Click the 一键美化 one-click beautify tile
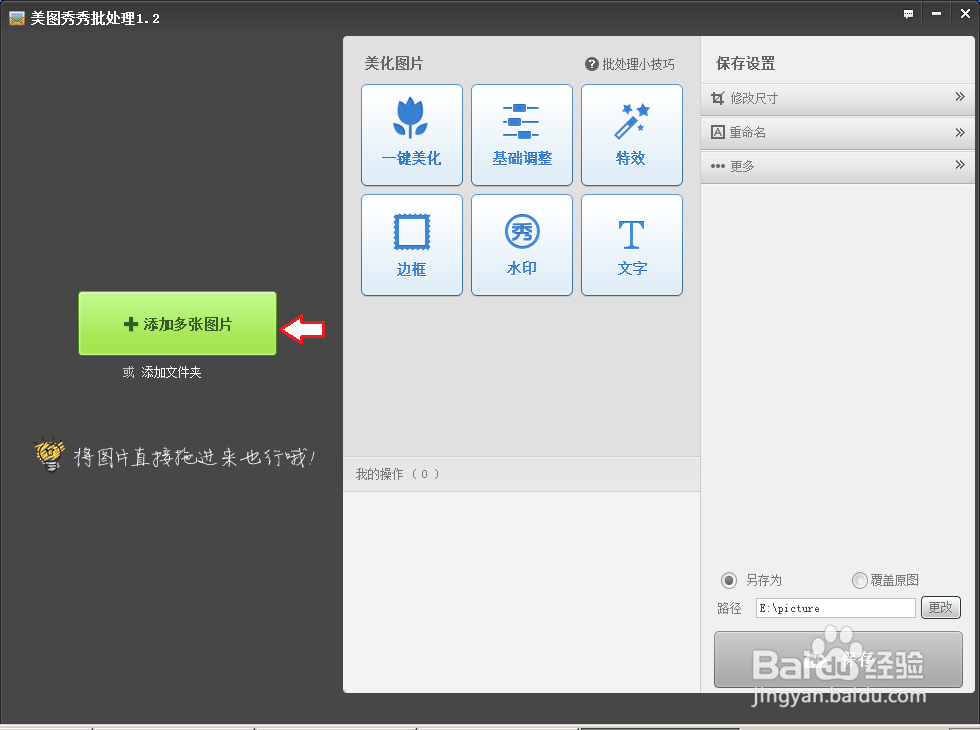 click(412, 135)
